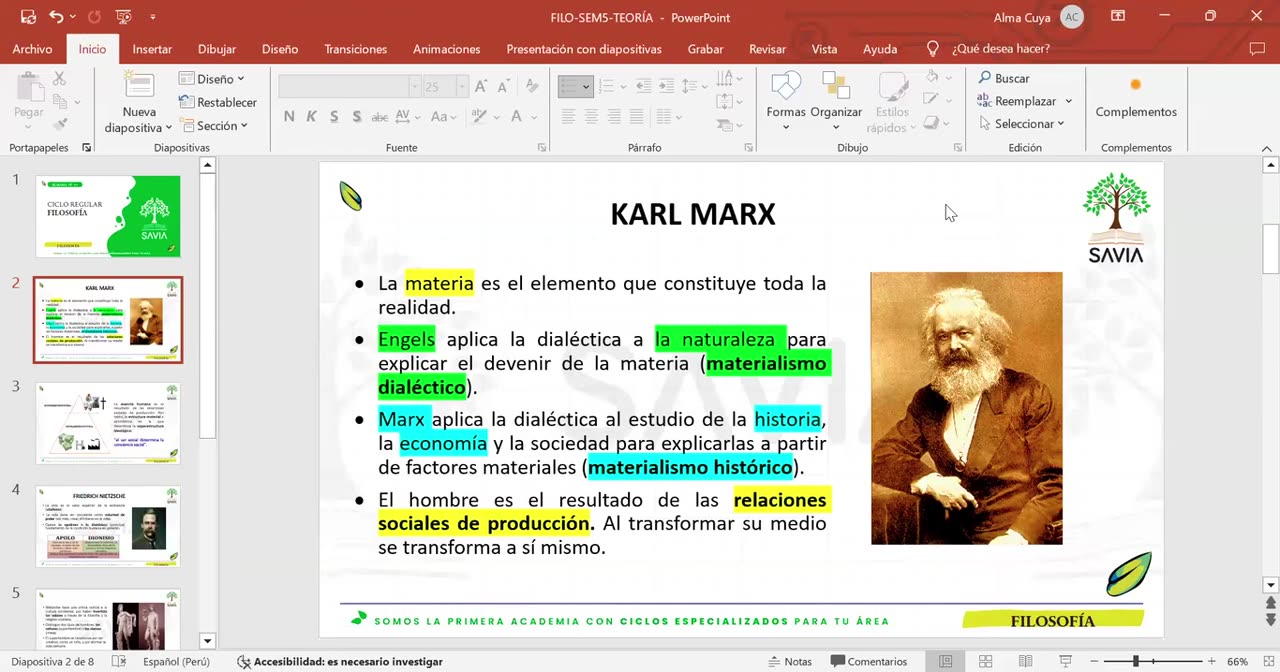Toggle text shadow formatting
1280x672 pixels.
(x=357, y=116)
